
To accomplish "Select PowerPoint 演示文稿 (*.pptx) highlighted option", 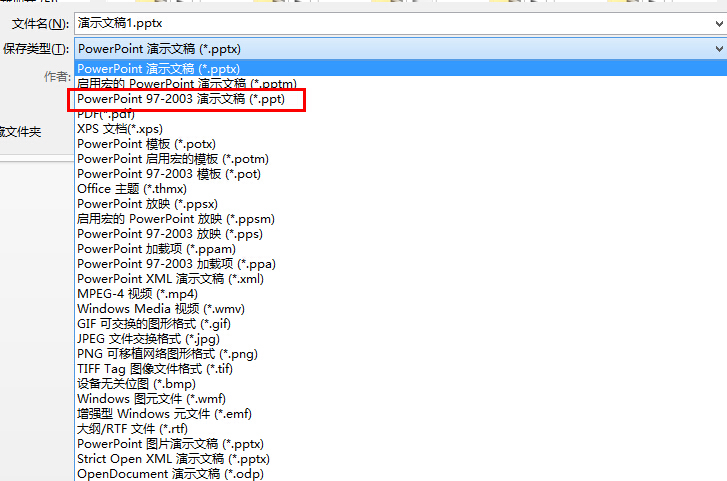I will pyautogui.click(x=401, y=69).
